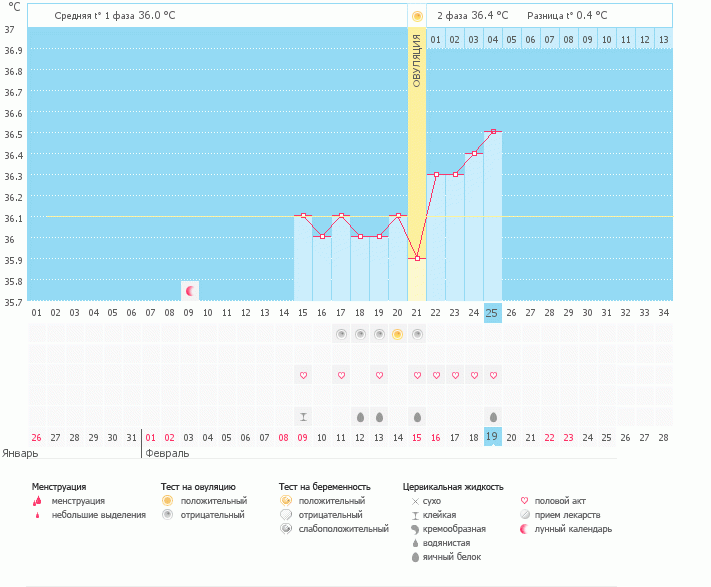Click 'яичный белок' legend label
The width and height of the screenshot is (711, 587).
tap(452, 557)
